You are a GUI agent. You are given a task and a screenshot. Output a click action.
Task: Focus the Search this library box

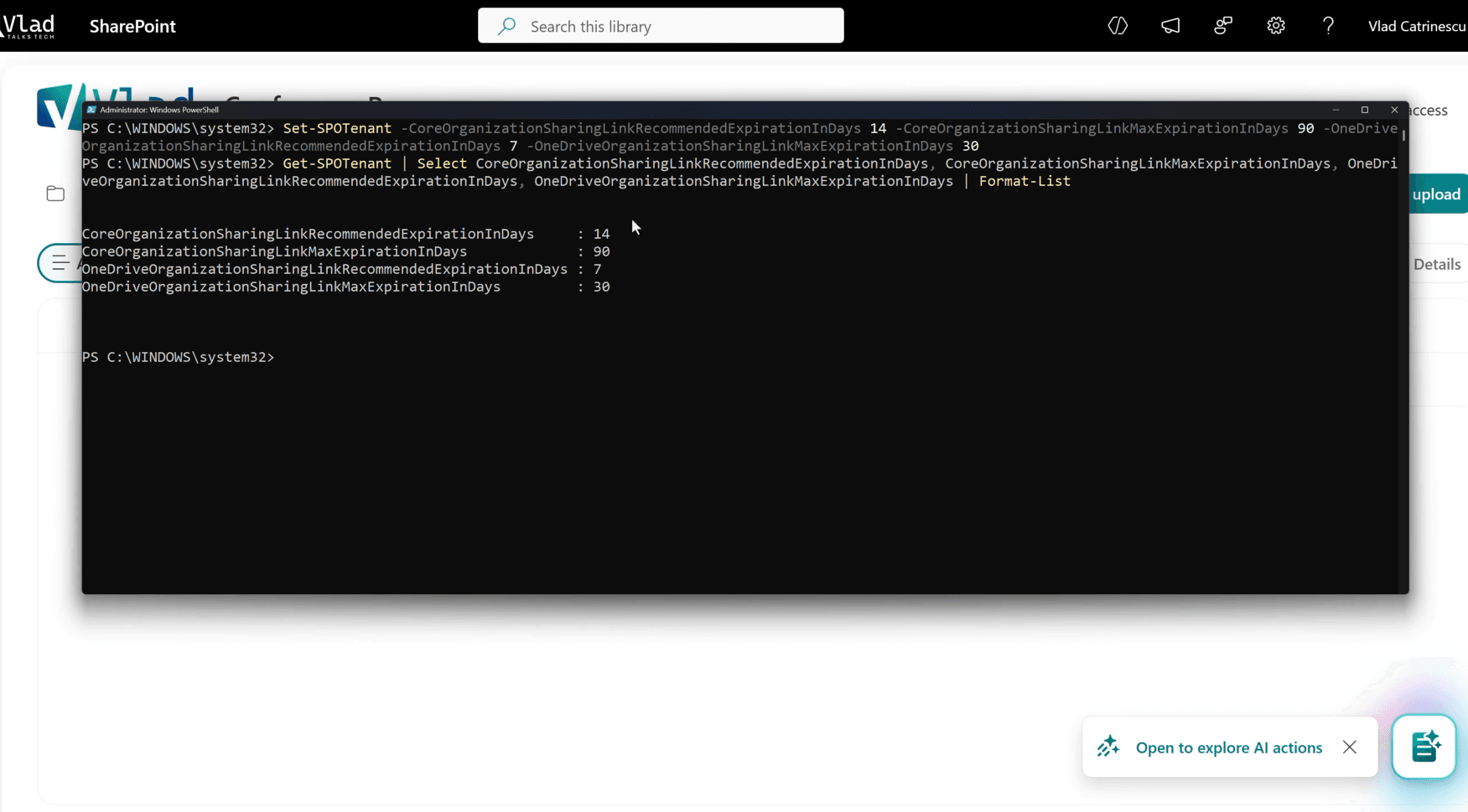(x=661, y=26)
